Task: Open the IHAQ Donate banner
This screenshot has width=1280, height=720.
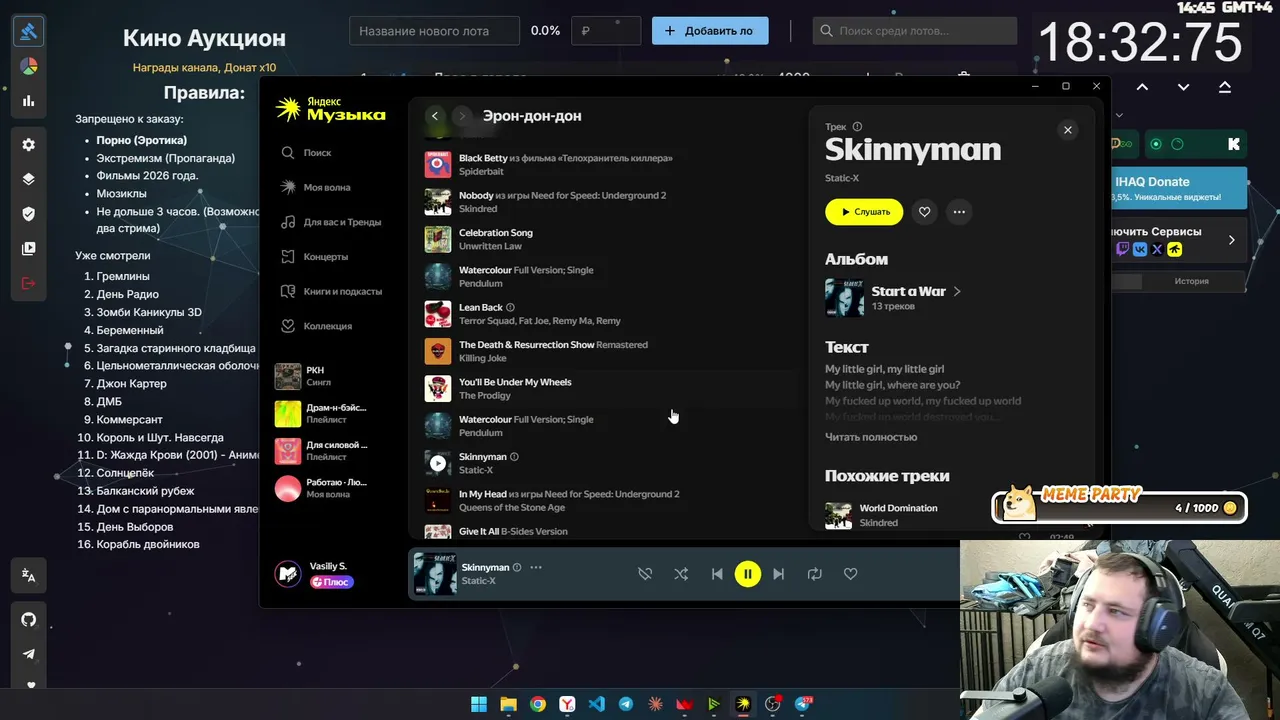Action: [1180, 187]
